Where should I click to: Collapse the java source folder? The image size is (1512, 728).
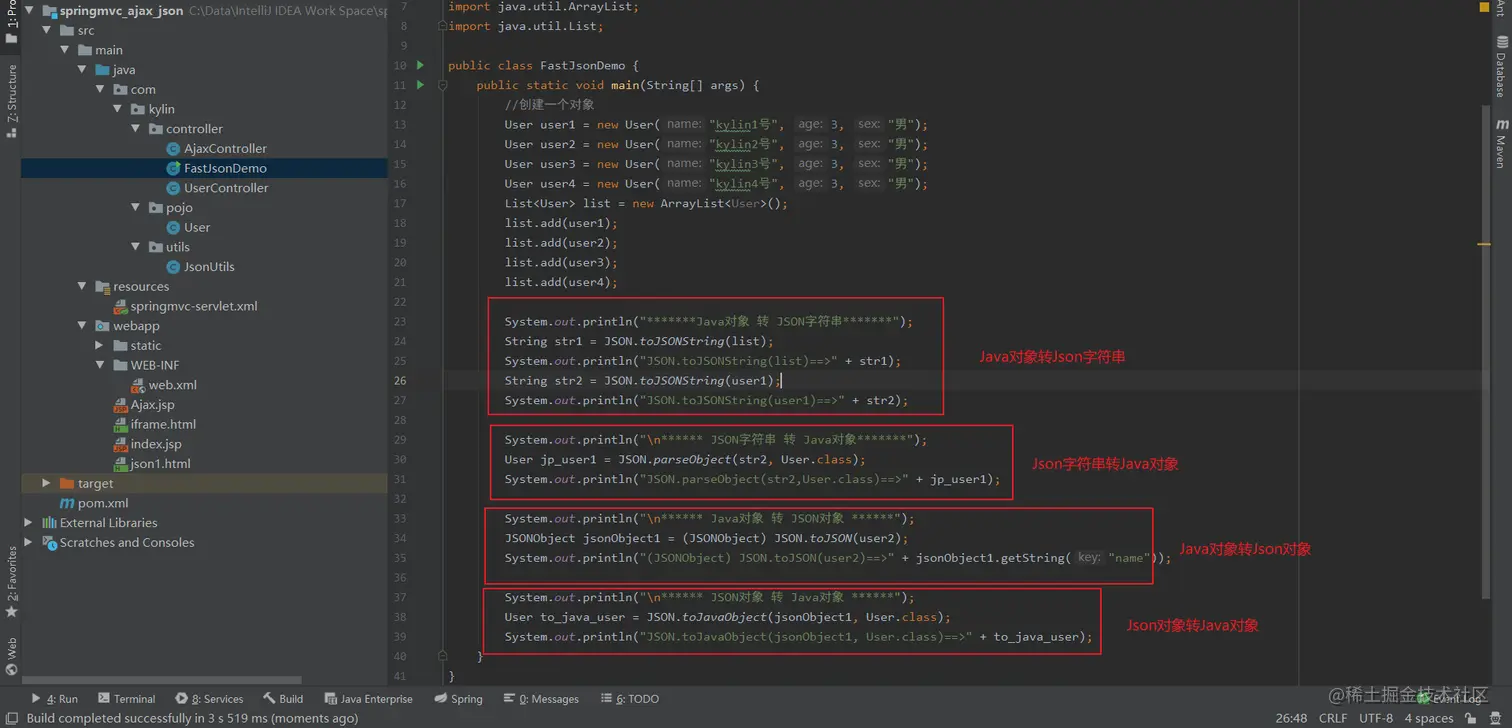[82, 70]
